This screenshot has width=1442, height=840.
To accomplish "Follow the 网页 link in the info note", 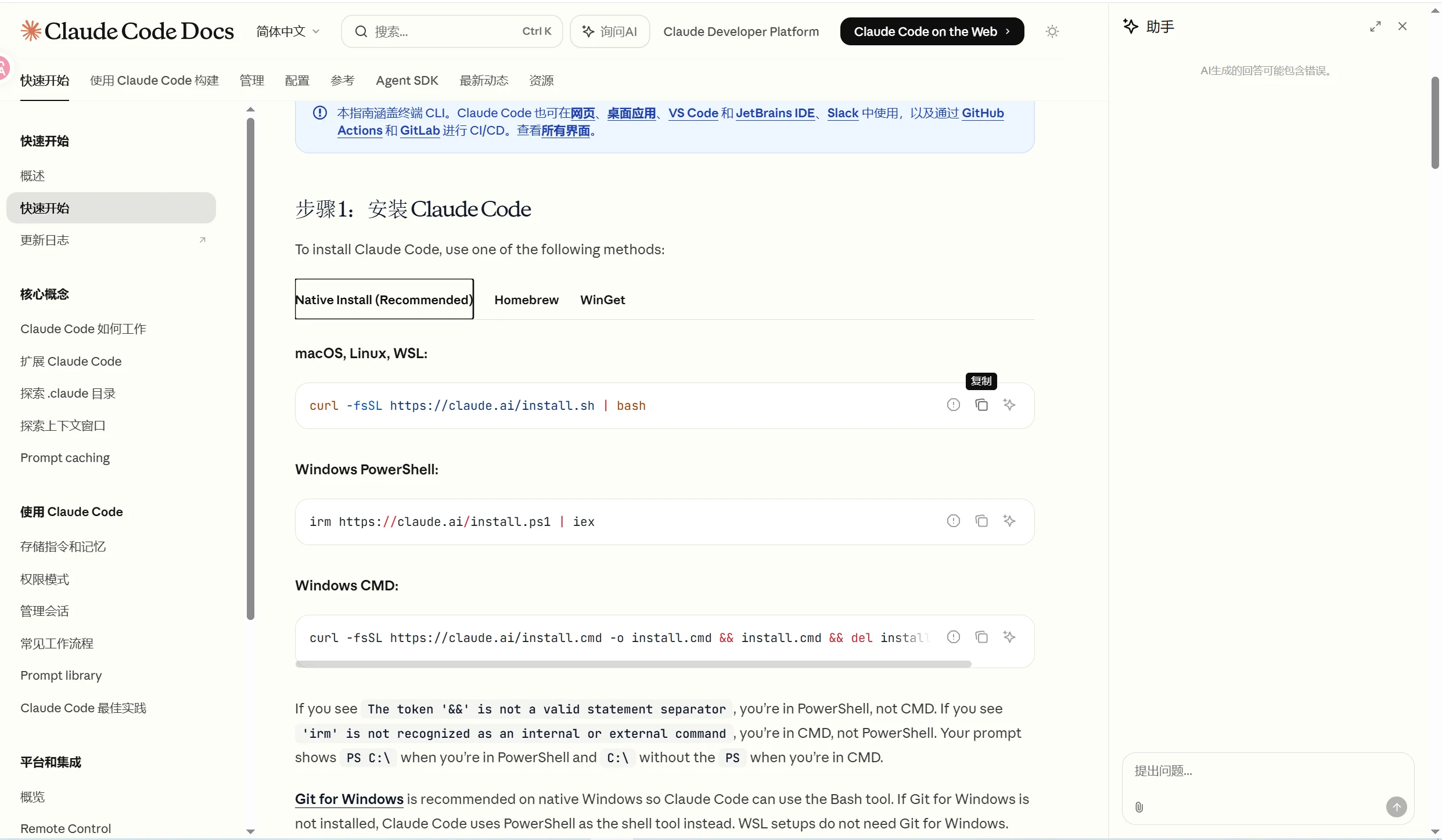I will pos(583,113).
